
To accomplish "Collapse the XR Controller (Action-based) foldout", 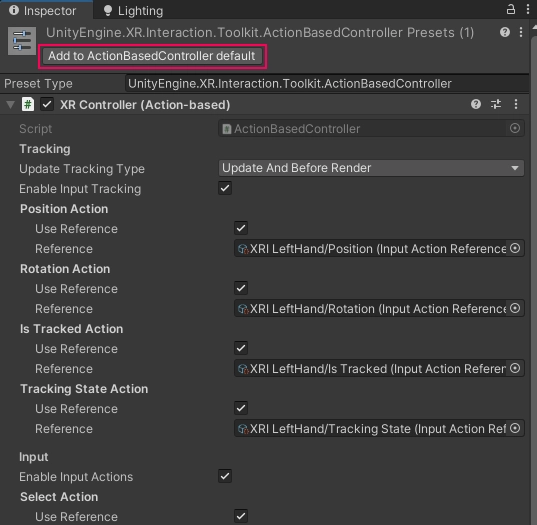I will (x=11, y=104).
